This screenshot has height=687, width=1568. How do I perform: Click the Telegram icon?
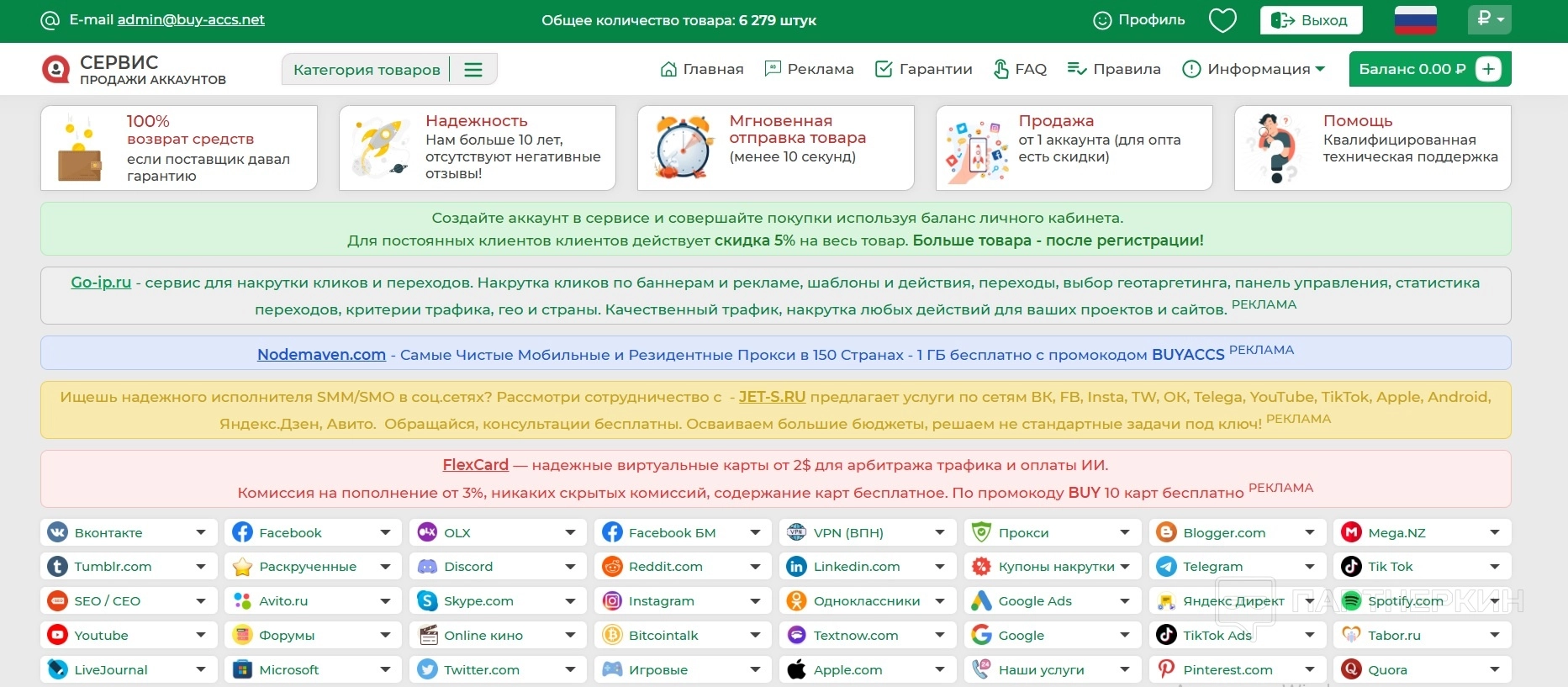click(x=1166, y=567)
